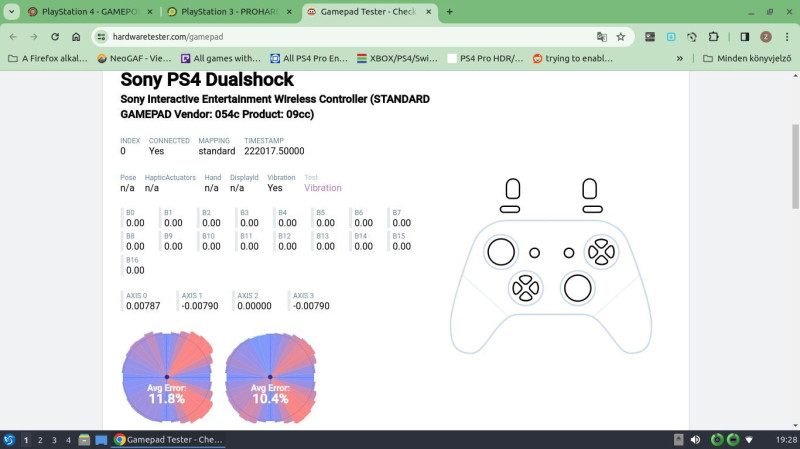Image resolution: width=800 pixels, height=449 pixels.
Task: Click the right trigger on controller diagram
Action: [589, 189]
